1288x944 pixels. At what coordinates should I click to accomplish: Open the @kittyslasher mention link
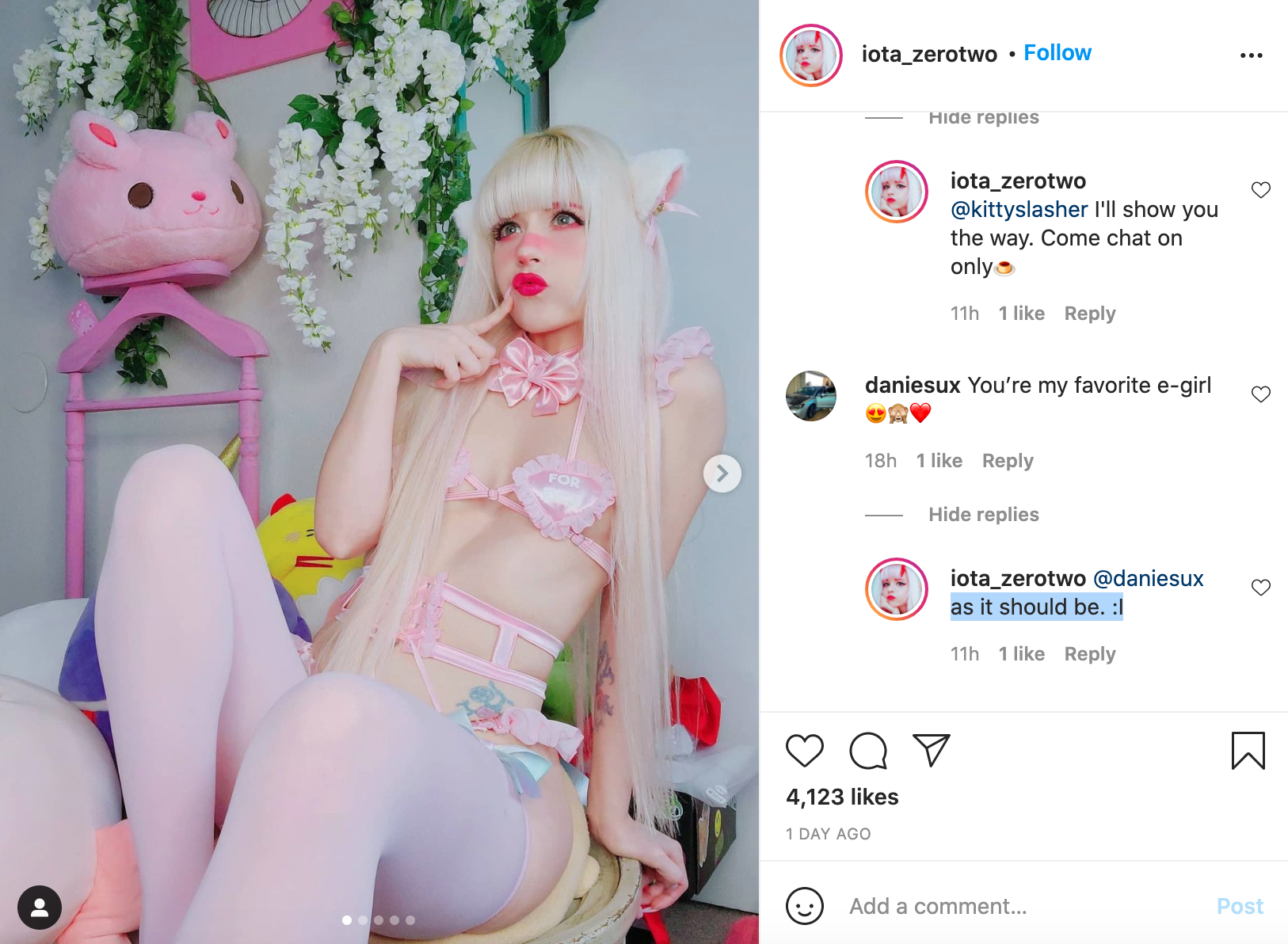coord(1019,210)
